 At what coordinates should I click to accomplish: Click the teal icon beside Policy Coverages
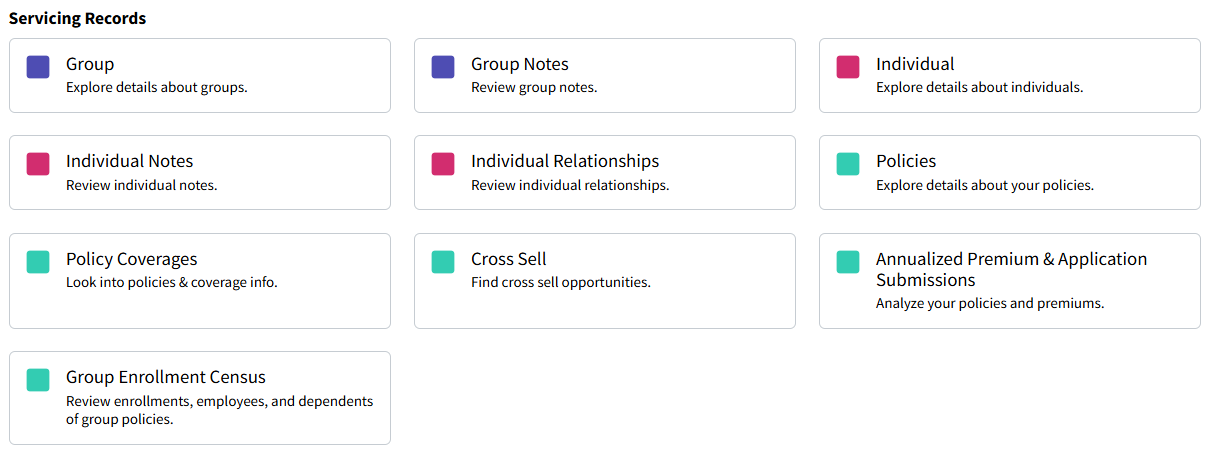pyautogui.click(x=38, y=262)
